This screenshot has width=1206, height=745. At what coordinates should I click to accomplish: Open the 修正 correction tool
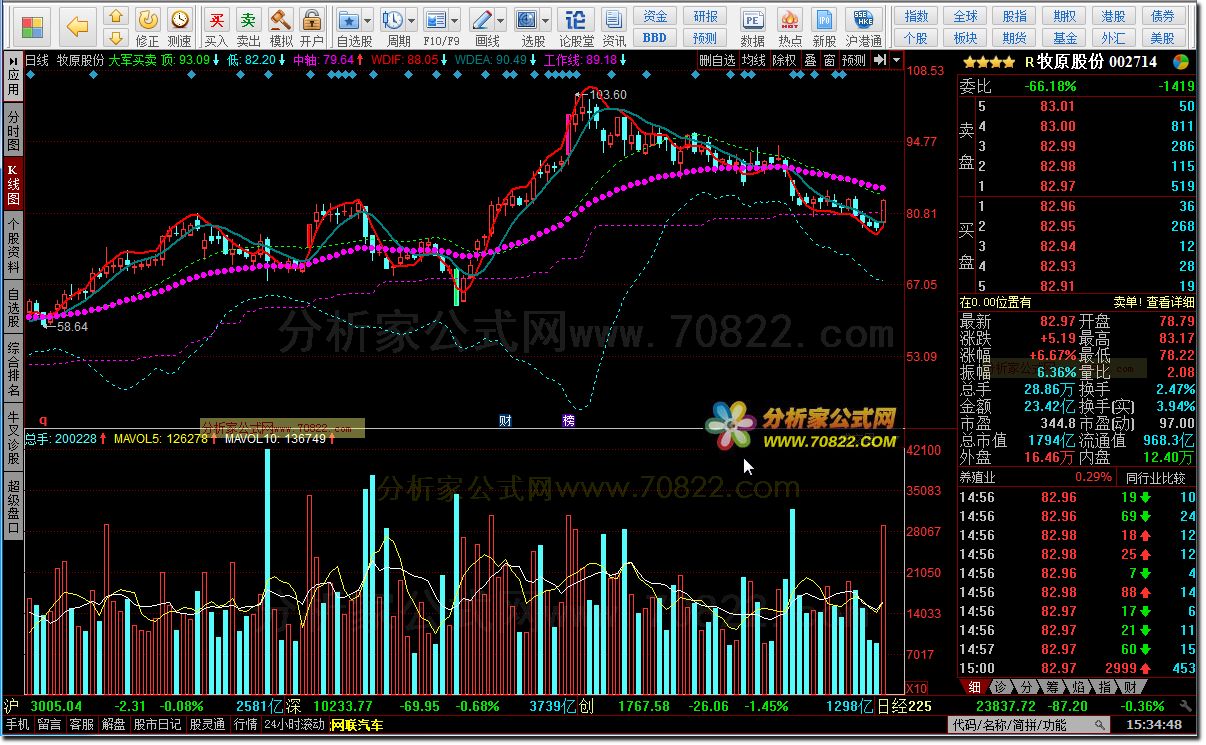coord(148,27)
